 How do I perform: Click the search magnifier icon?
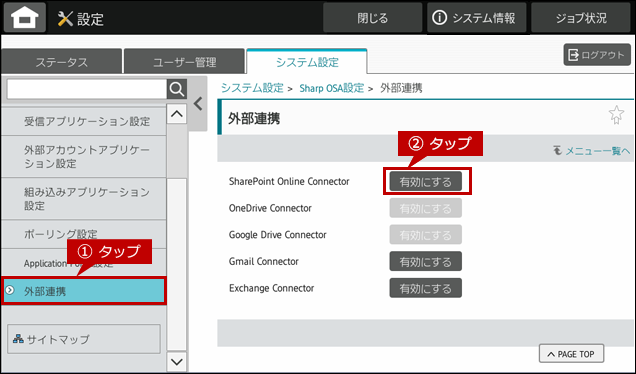(177, 89)
